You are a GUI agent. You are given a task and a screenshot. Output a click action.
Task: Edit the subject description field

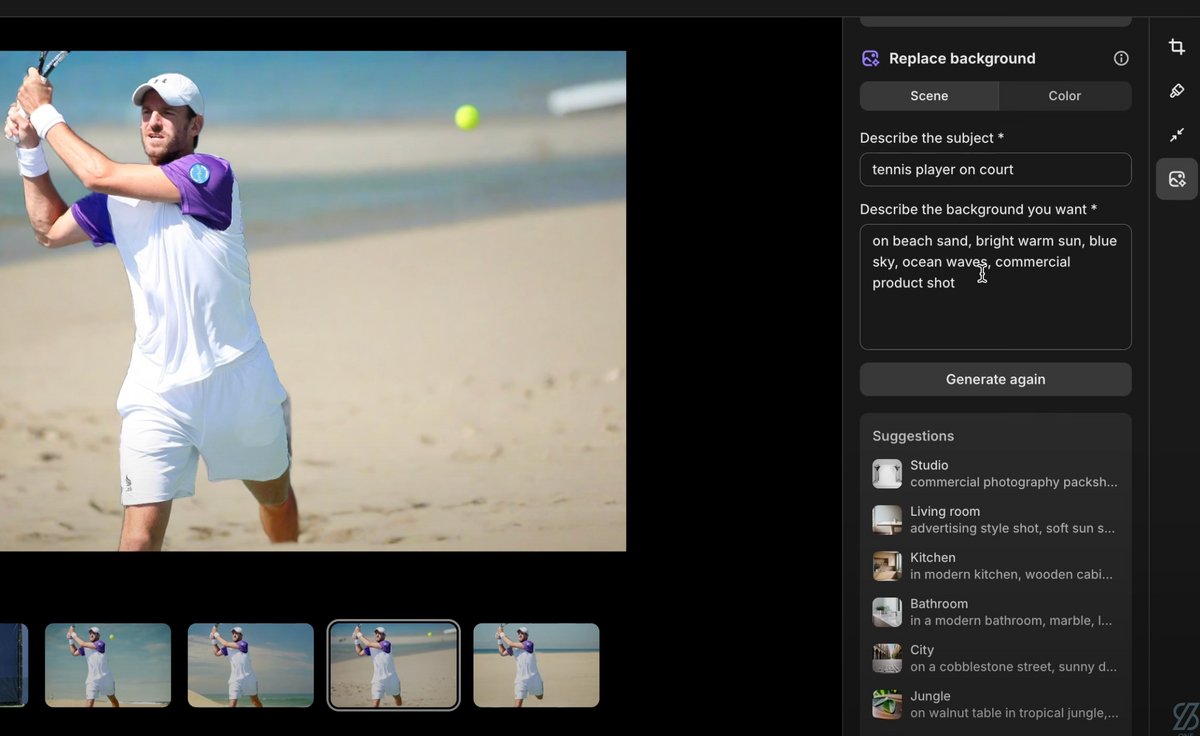[995, 169]
